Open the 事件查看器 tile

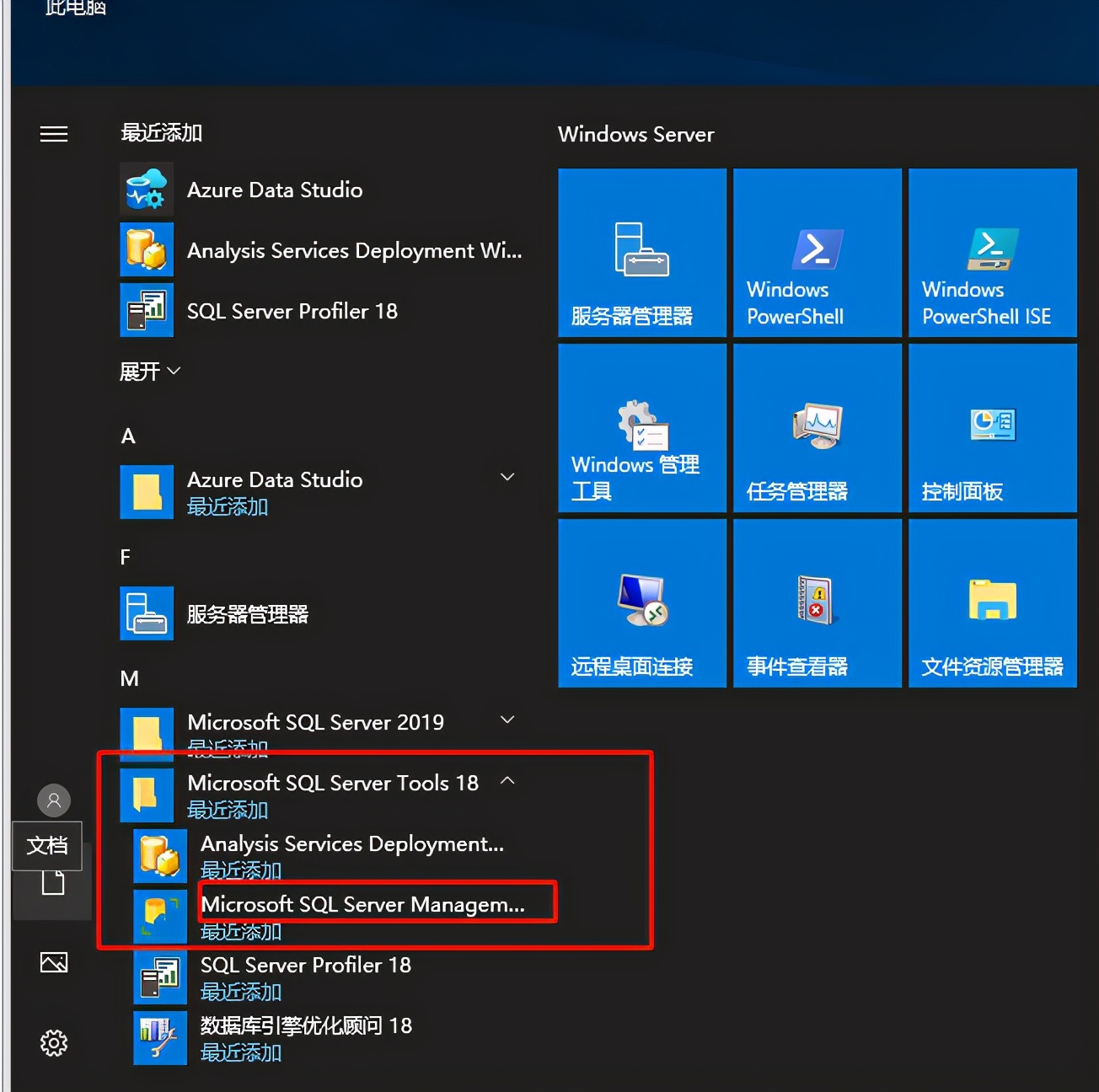pos(818,603)
